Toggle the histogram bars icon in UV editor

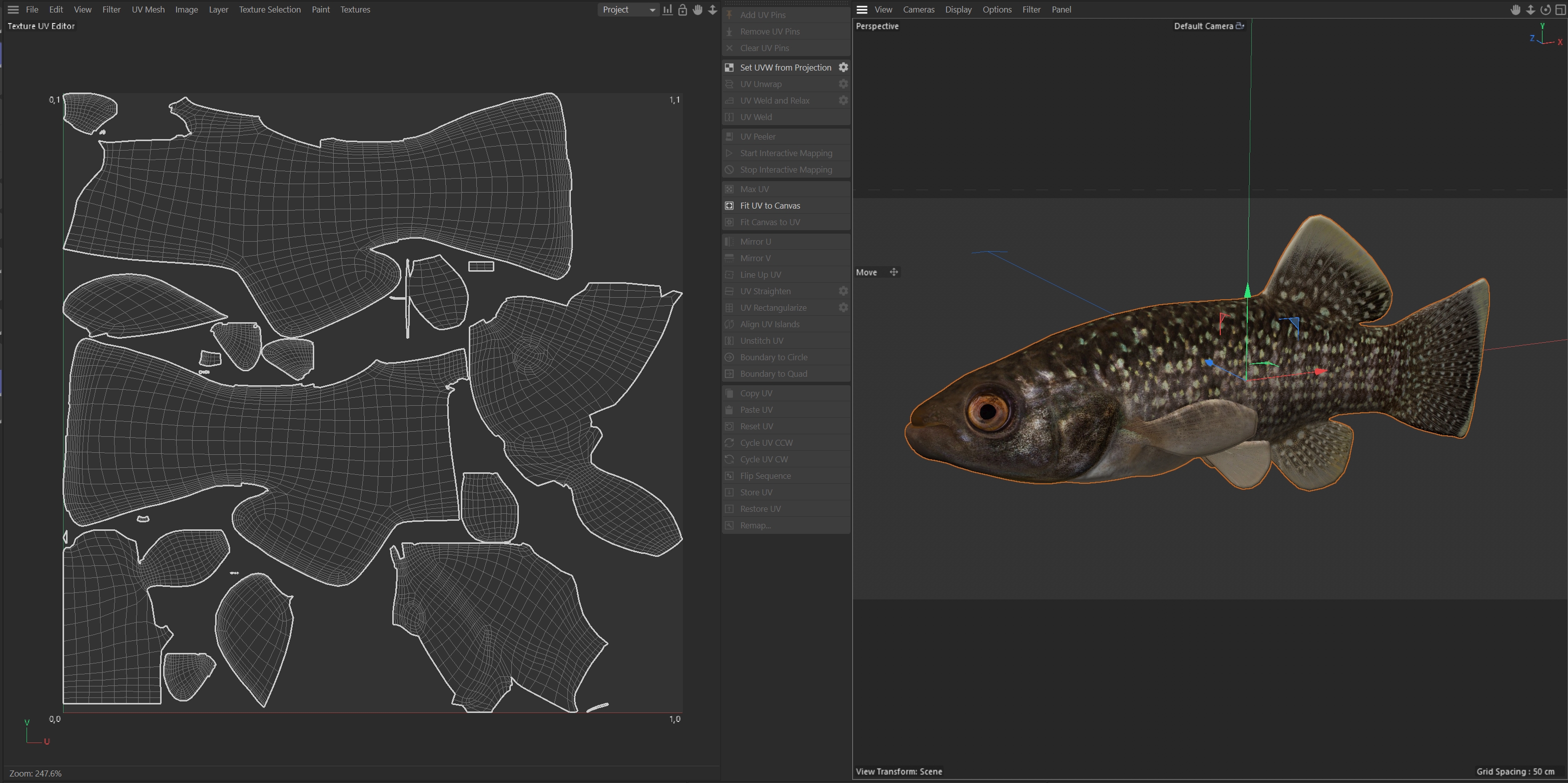[668, 10]
